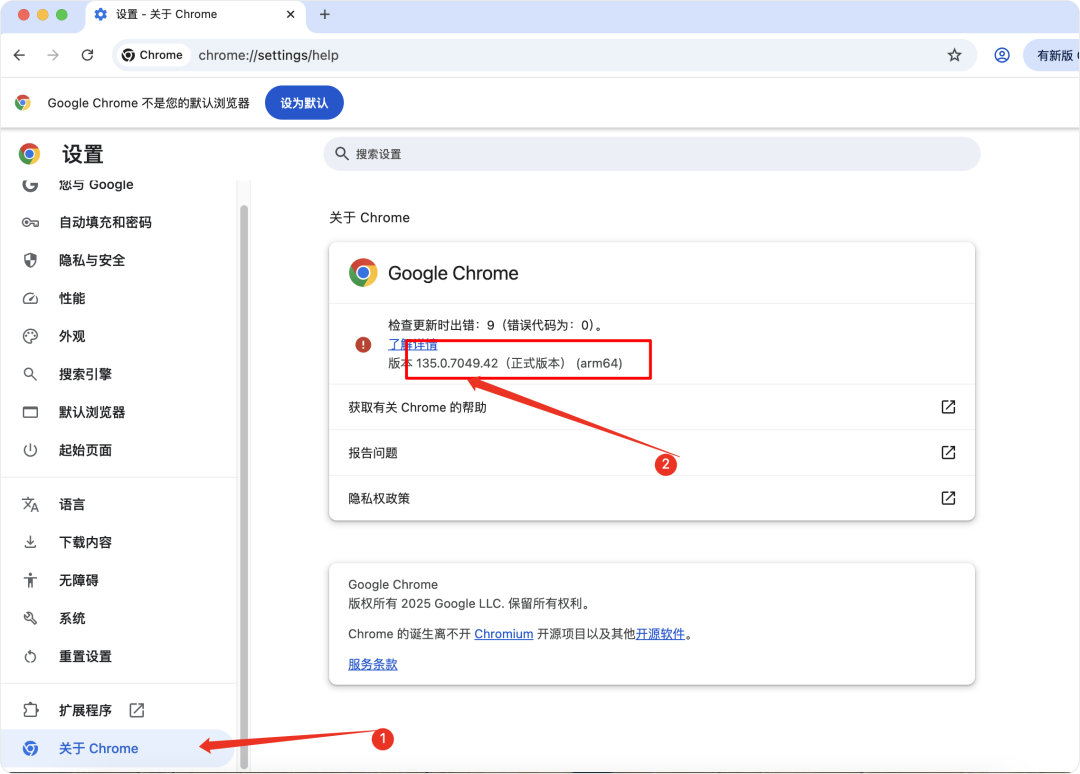Click the speedometer performance icon
This screenshot has width=1080, height=774.
point(30,298)
